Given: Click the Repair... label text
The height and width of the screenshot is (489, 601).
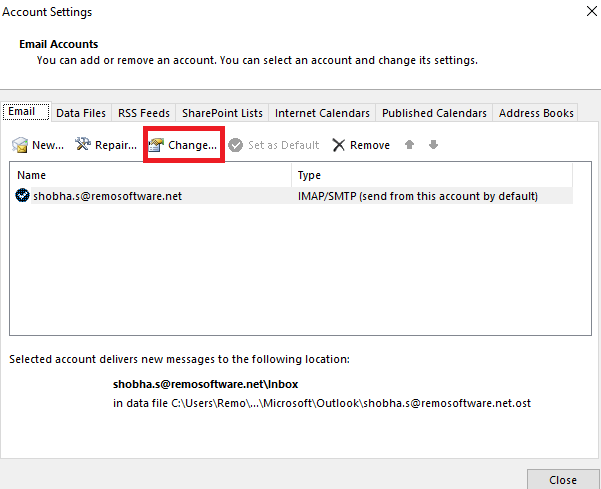Looking at the screenshot, I should (116, 145).
